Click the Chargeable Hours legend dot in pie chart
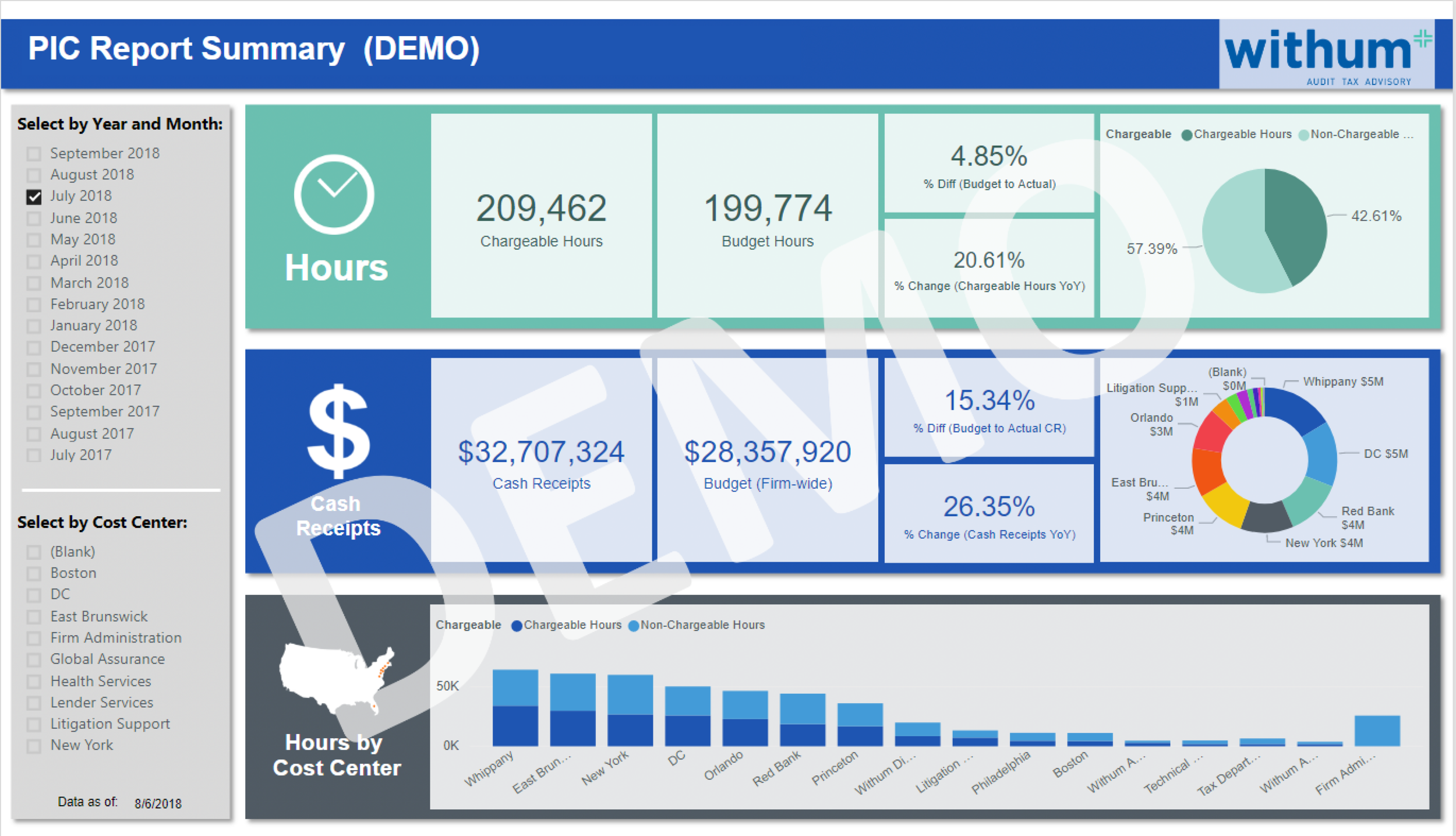Viewport: 1456px width, 836px height. tap(1186, 135)
